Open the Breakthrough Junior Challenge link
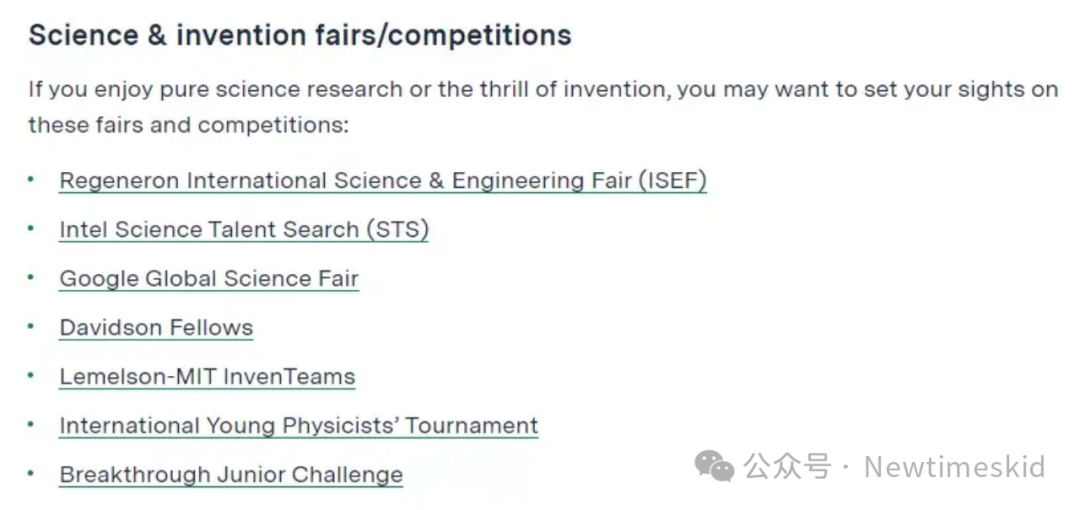1080x510 pixels. (231, 475)
